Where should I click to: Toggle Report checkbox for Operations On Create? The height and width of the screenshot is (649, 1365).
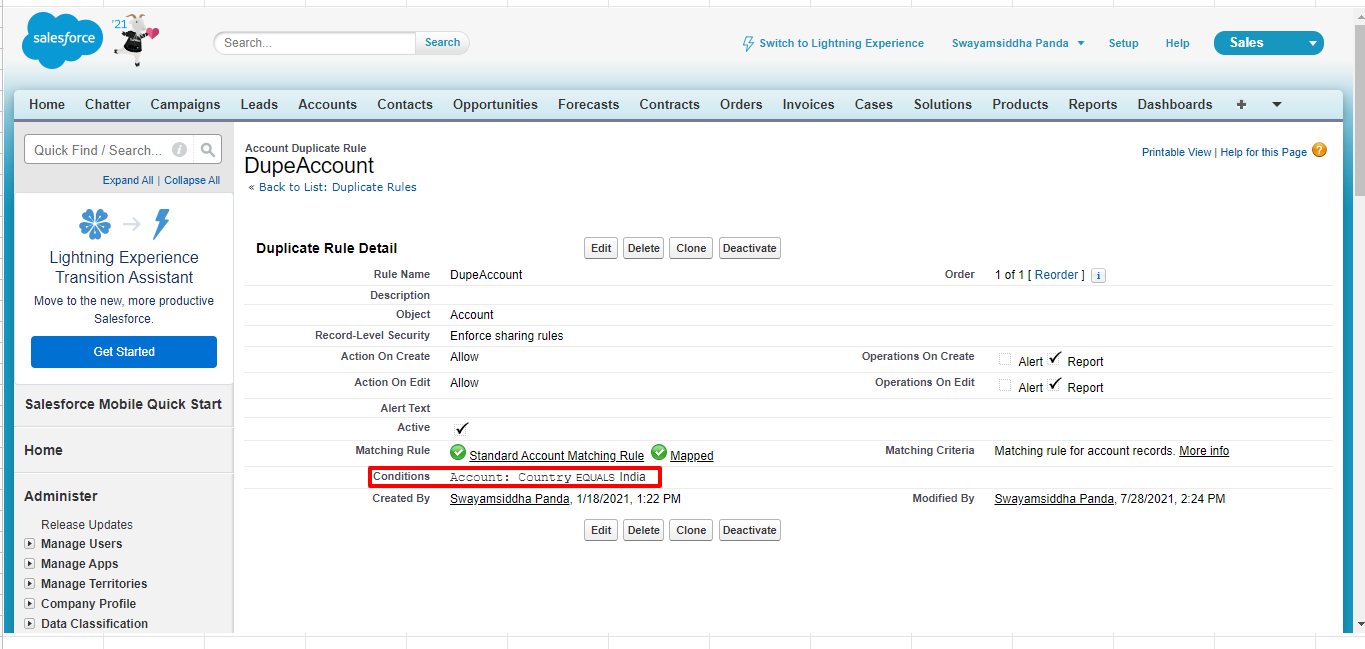[1055, 358]
